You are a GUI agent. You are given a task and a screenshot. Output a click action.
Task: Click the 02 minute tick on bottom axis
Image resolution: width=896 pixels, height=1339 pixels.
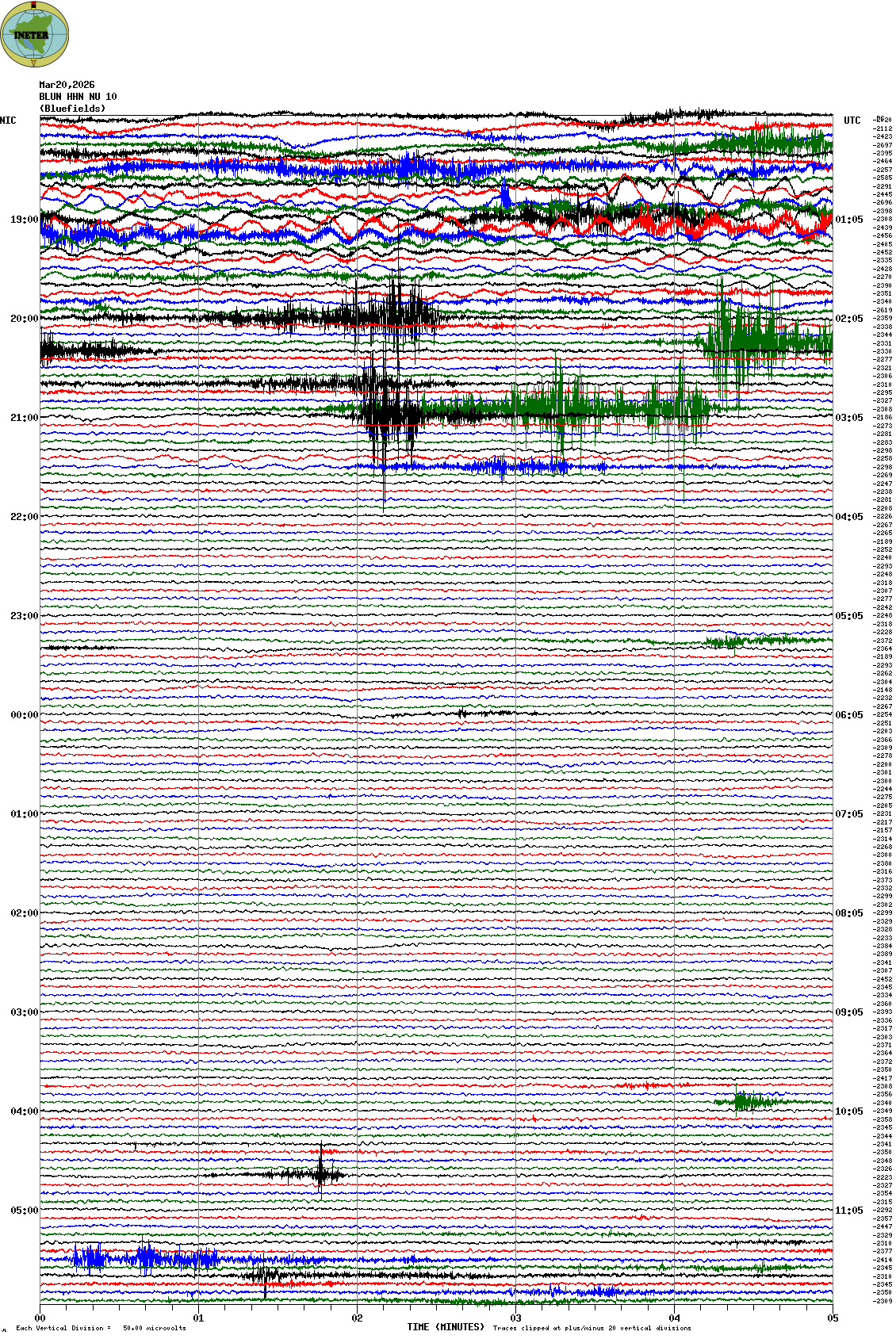[x=358, y=1318]
